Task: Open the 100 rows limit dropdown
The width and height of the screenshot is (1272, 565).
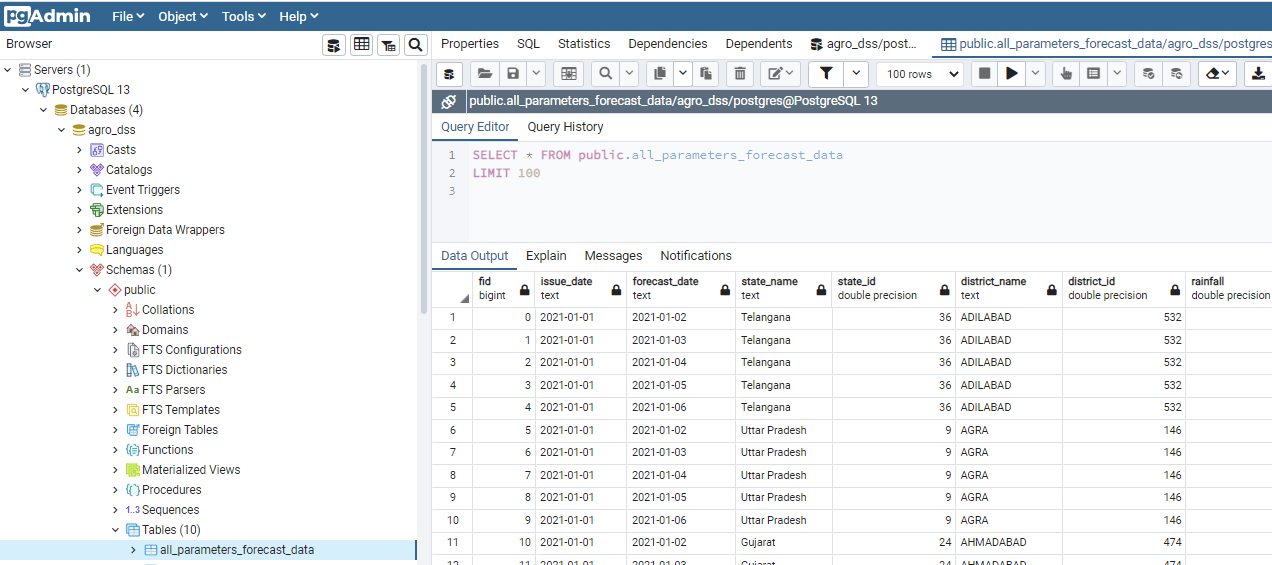Action: pyautogui.click(x=920, y=74)
